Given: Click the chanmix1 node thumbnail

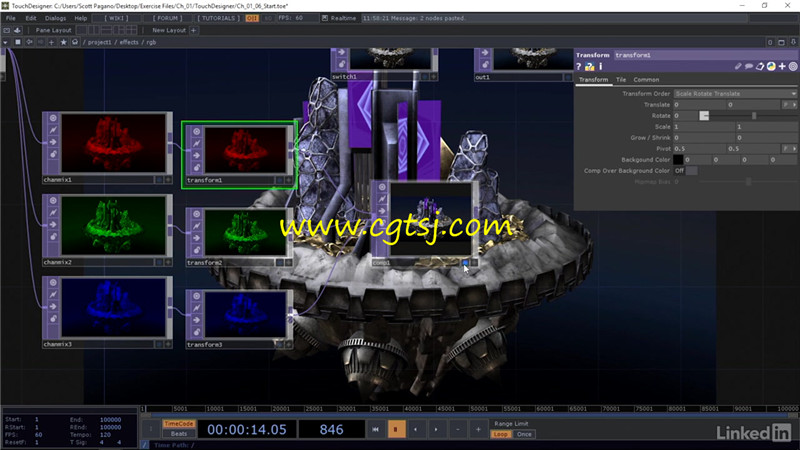Looking at the screenshot, I should (113, 143).
